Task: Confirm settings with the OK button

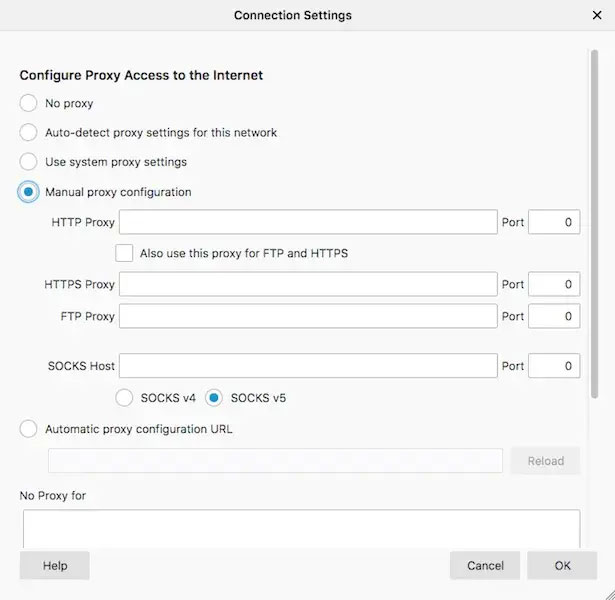Action: pos(562,565)
